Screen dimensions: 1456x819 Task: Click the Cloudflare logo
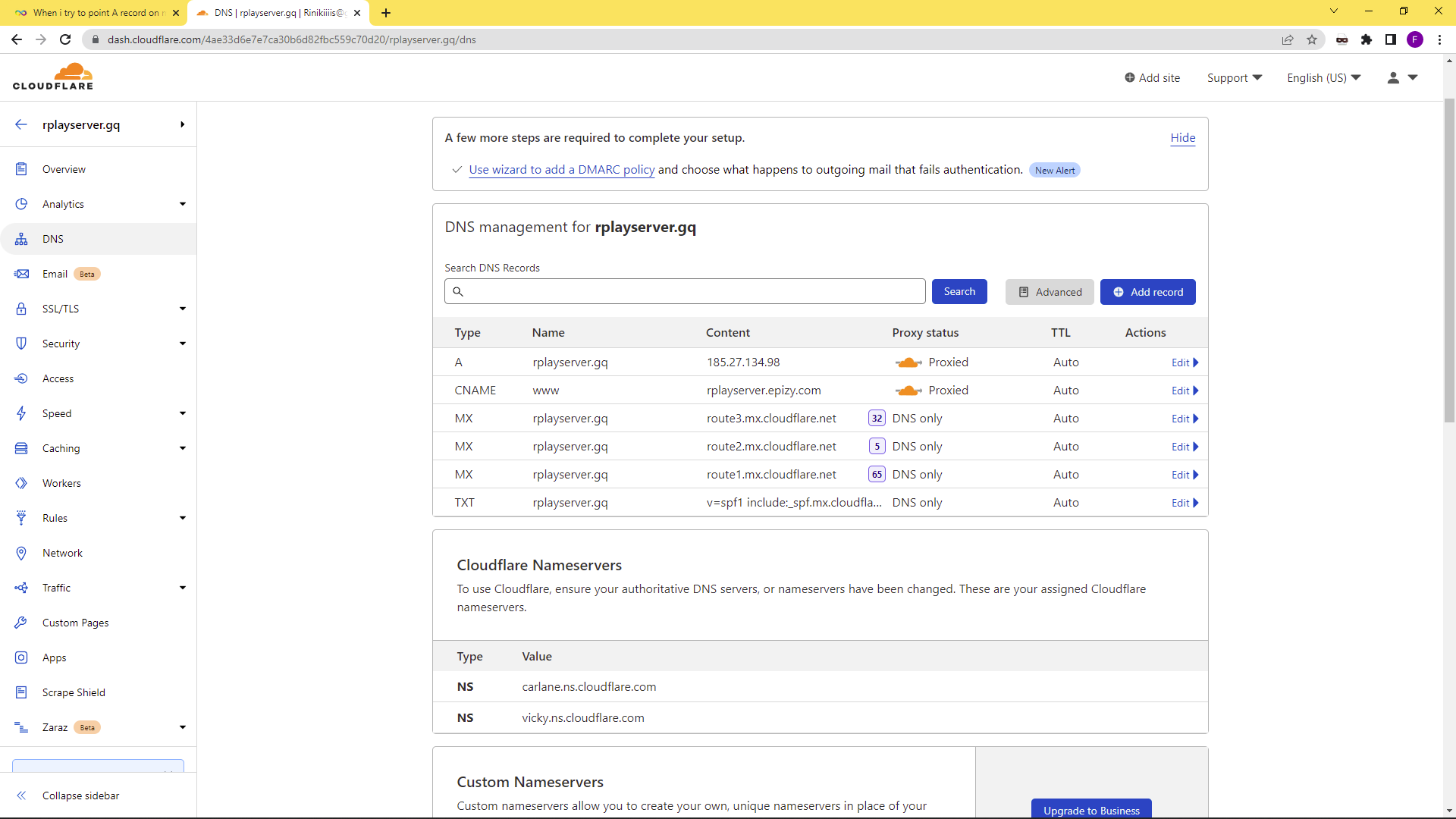(x=53, y=77)
